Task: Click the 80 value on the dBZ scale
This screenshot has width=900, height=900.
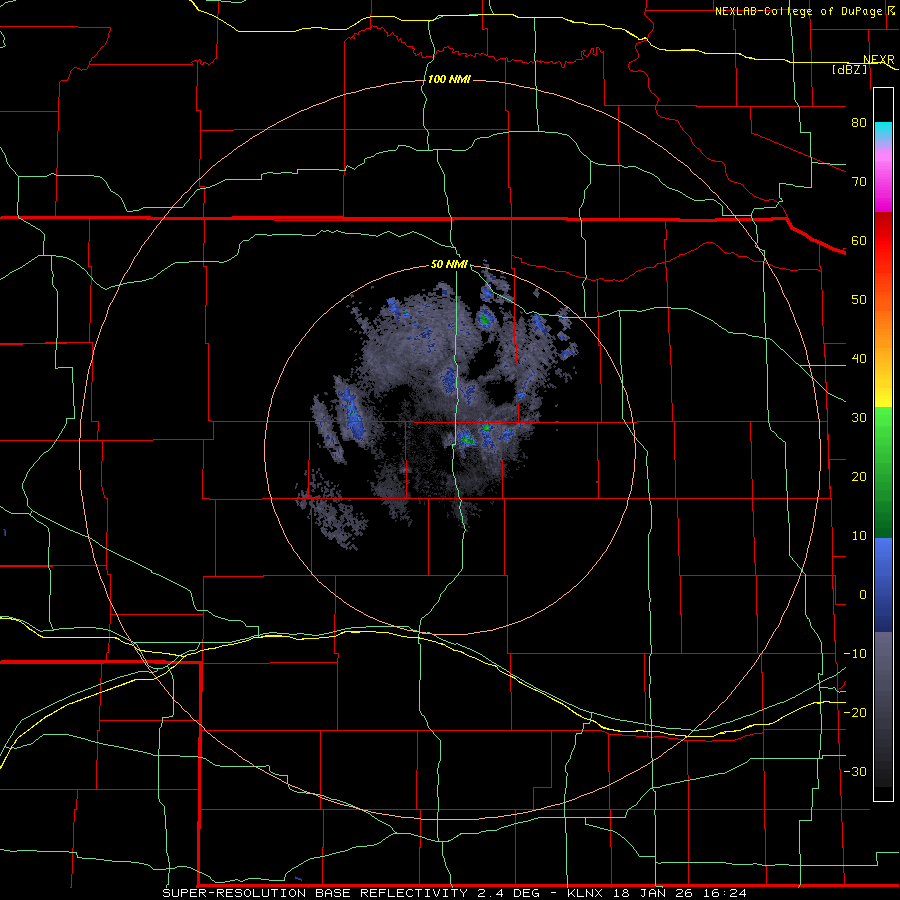Action: [859, 123]
